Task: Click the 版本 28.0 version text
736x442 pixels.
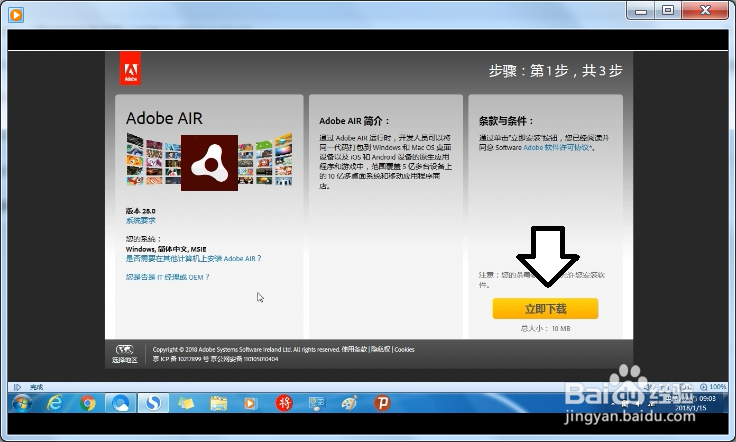Action: coord(140,211)
